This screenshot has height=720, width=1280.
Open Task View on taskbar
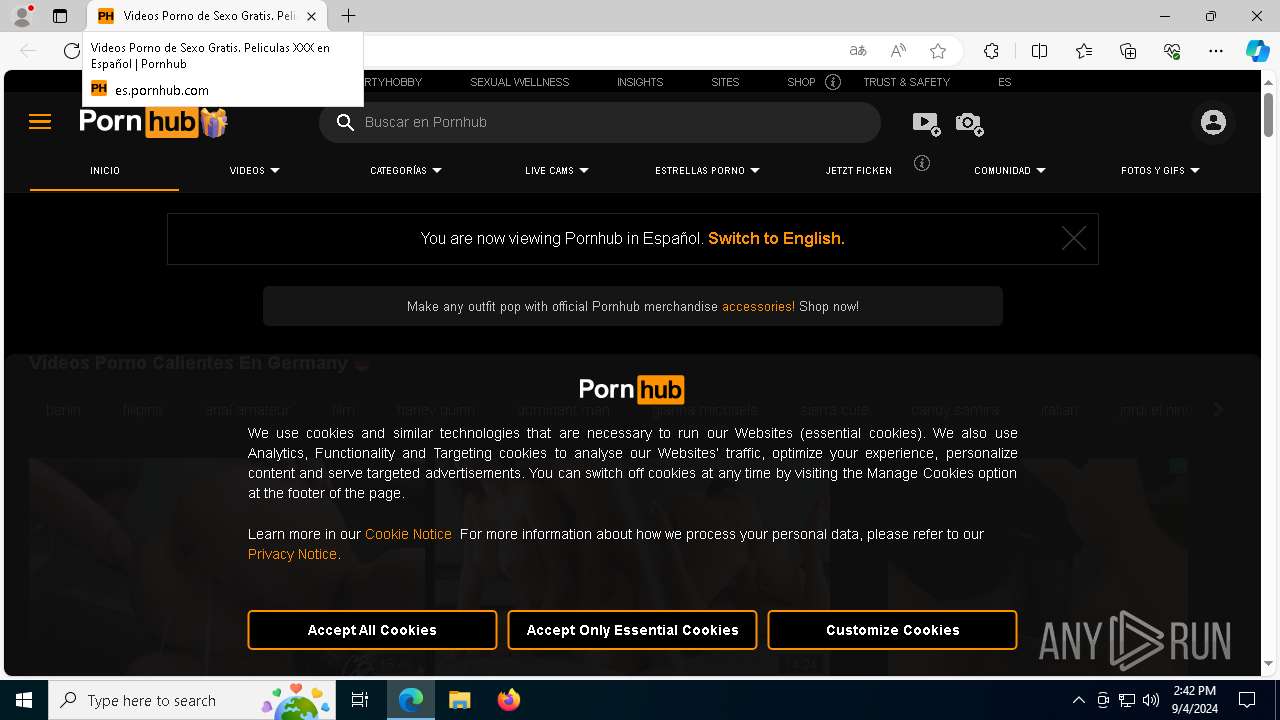(360, 700)
